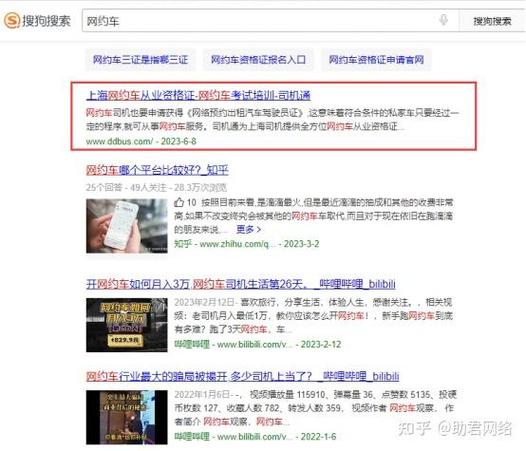The width and height of the screenshot is (526, 451).
Task: Open result 网约车哪个平台比较好?_知乎
Action: 157,170
